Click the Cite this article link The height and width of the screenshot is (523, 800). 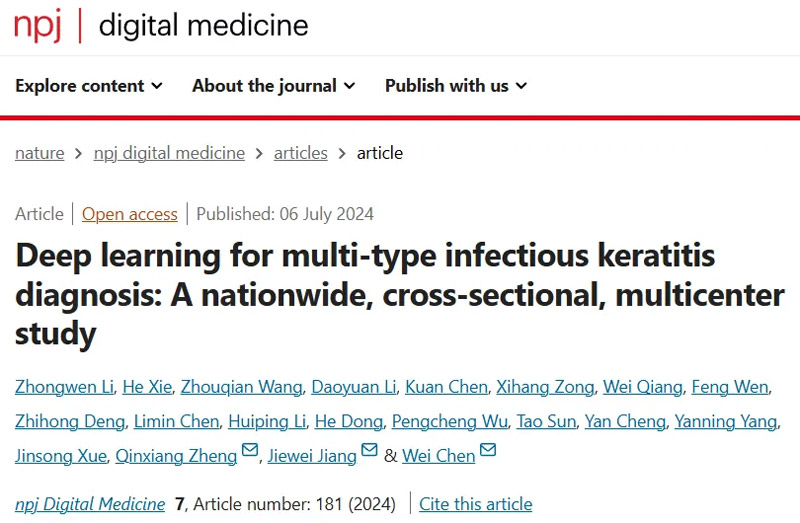tap(476, 504)
